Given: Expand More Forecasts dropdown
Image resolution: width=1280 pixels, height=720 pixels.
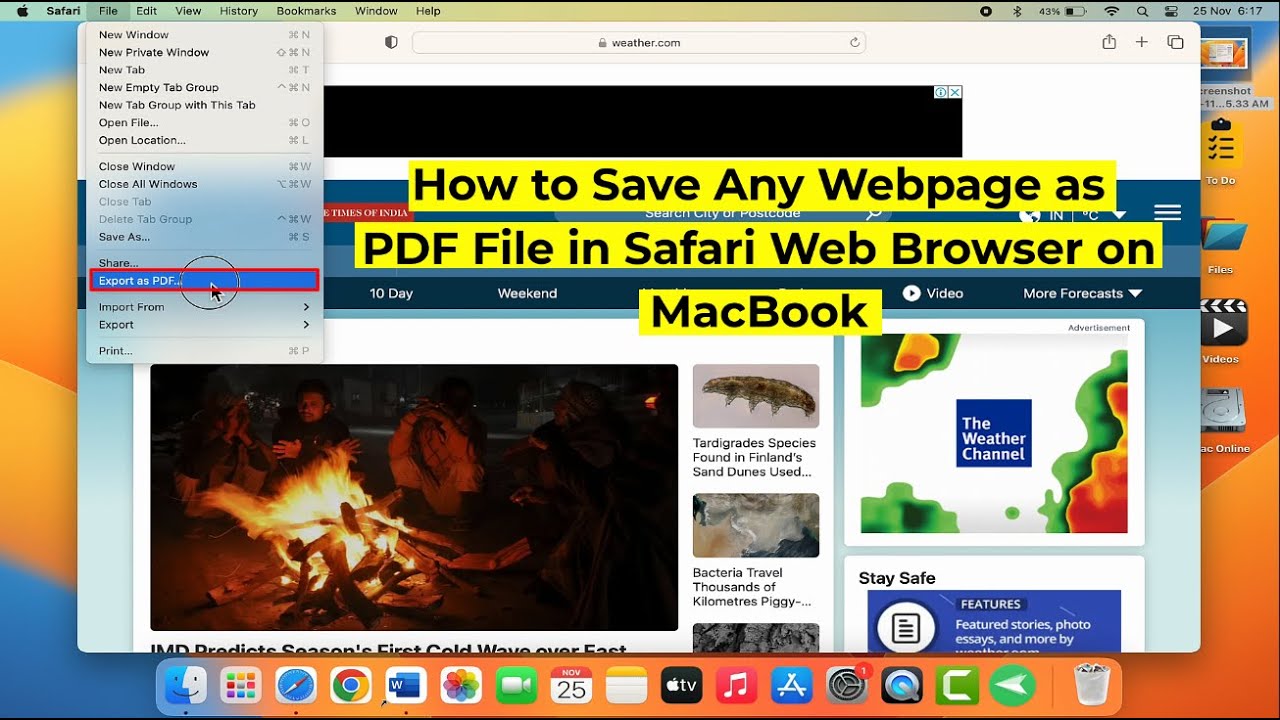Looking at the screenshot, I should click(x=1082, y=293).
